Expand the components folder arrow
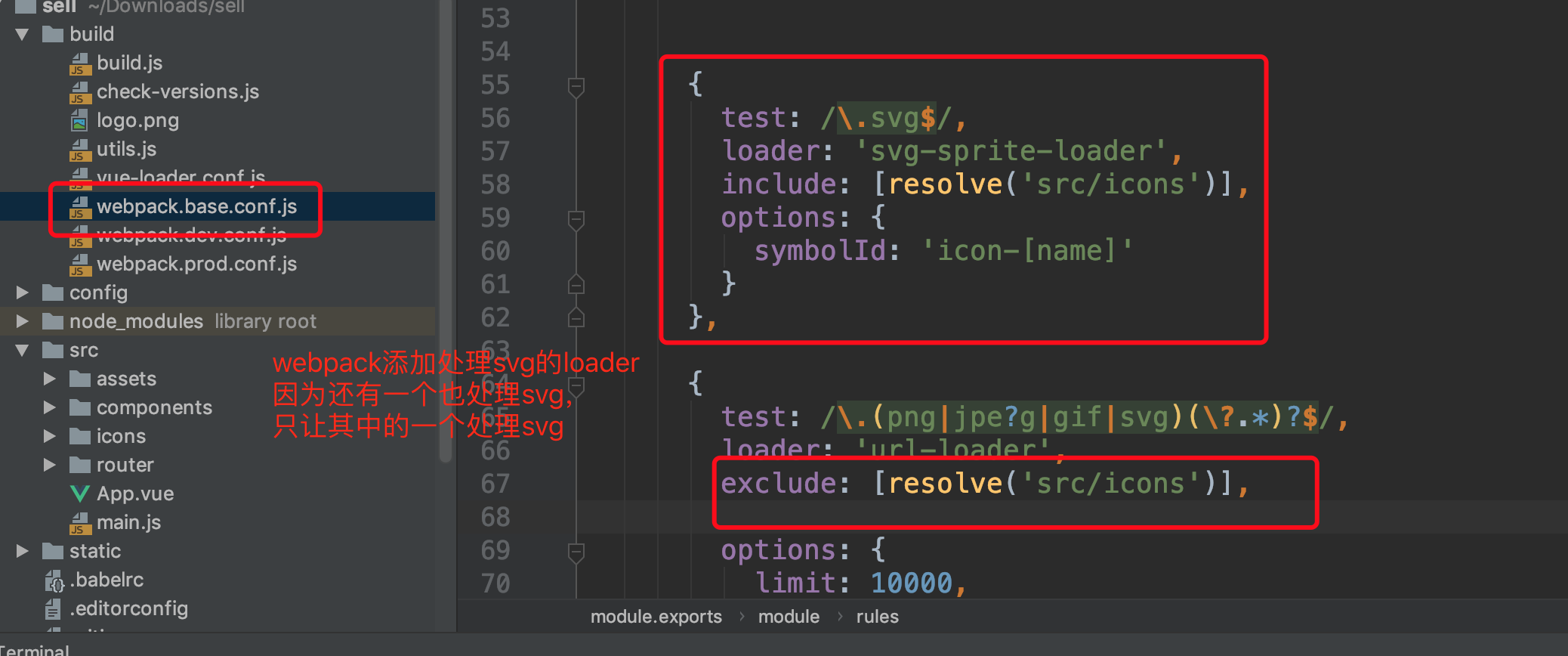Viewport: 1568px width, 656px height. [x=49, y=407]
